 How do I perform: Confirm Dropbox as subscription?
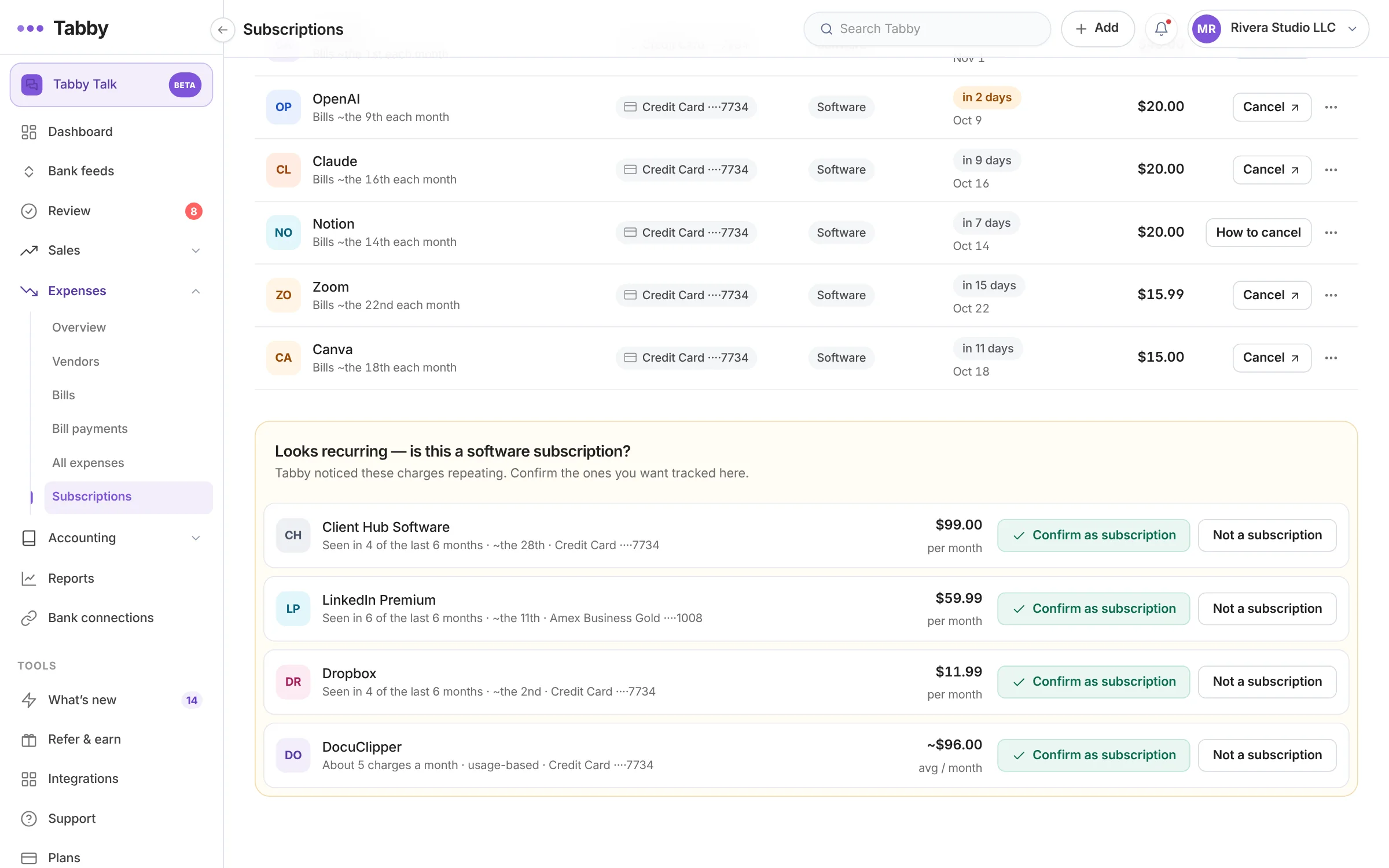(1093, 682)
